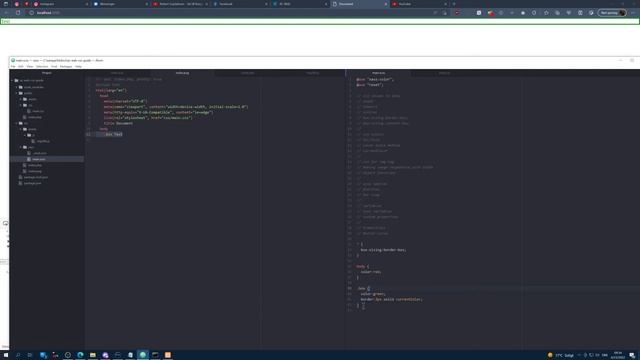Click the border solid currentColor line
Image resolution: width=640 pixels, height=360 pixels.
(x=391, y=299)
